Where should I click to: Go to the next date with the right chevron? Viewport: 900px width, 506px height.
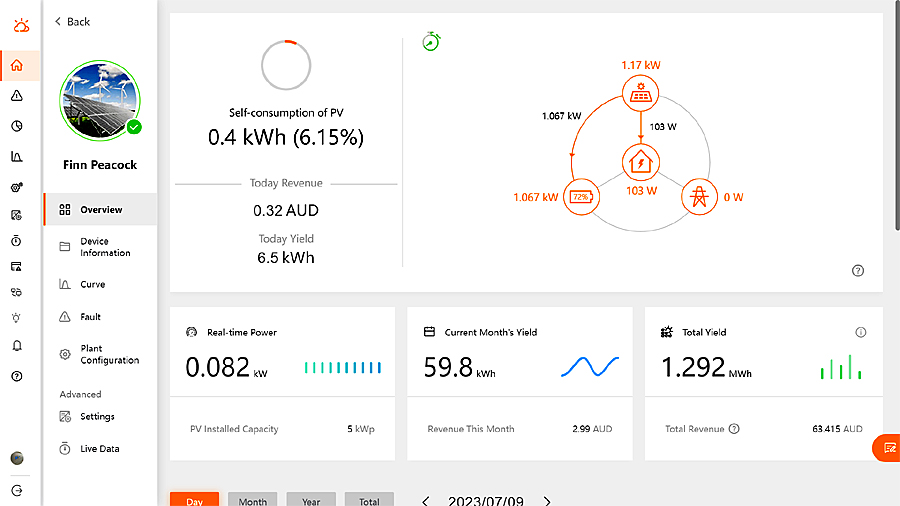[x=547, y=501]
